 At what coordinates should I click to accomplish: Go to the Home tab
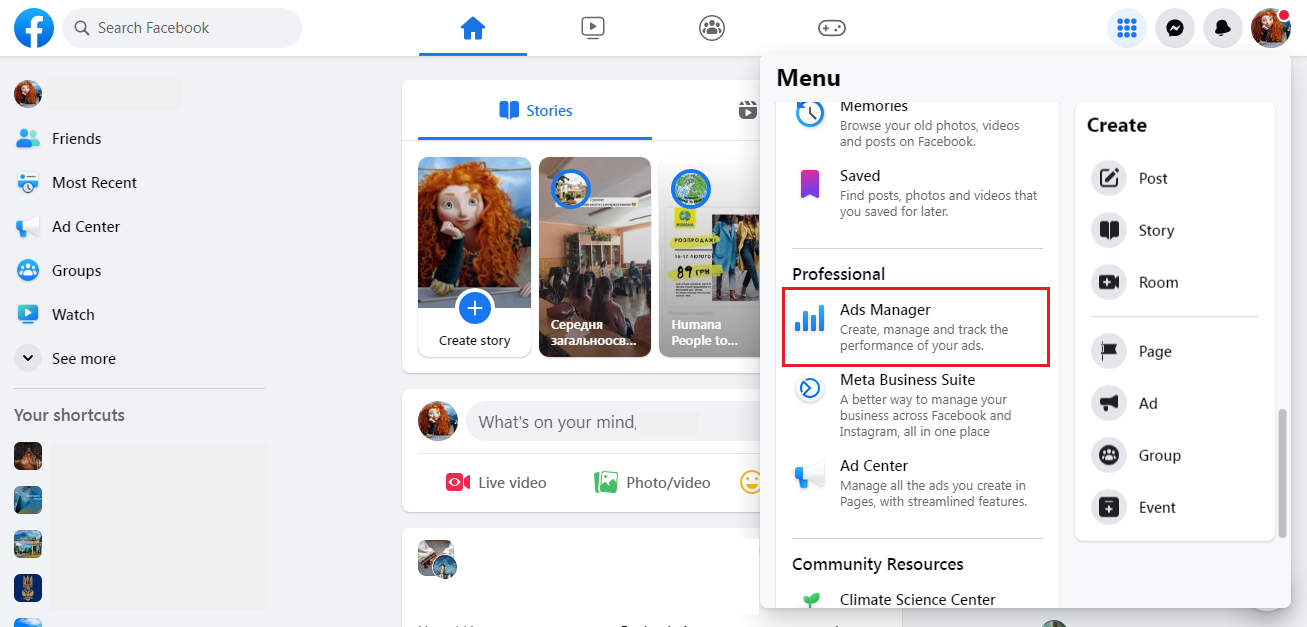(473, 28)
